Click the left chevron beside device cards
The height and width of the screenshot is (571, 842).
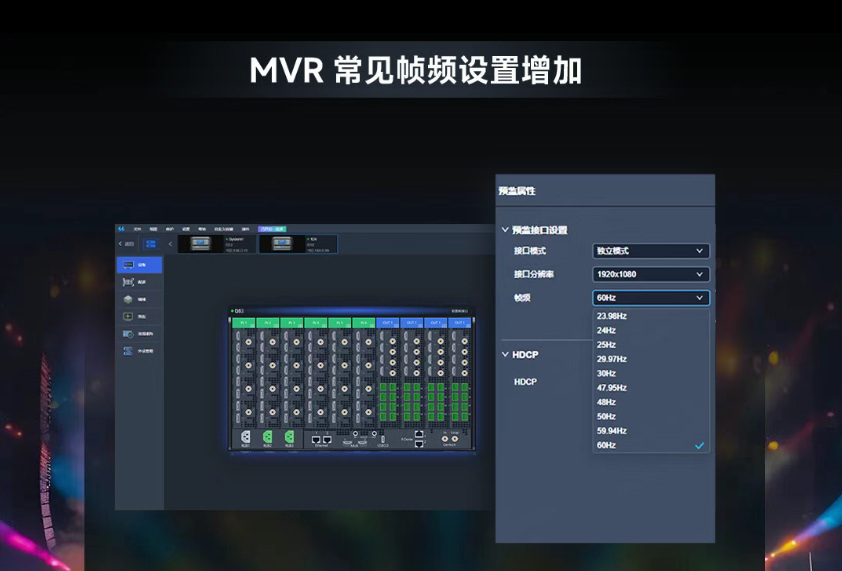pos(170,244)
